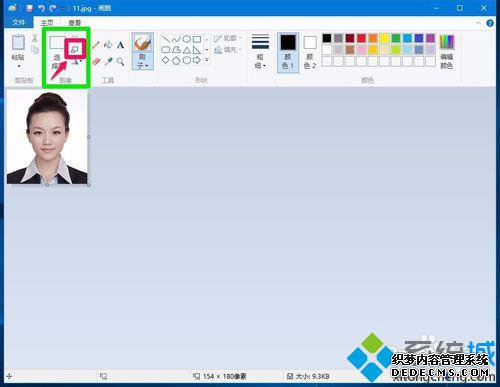Select the 颜色 1 (Color 1) button
The height and width of the screenshot is (387, 500).
[288, 52]
